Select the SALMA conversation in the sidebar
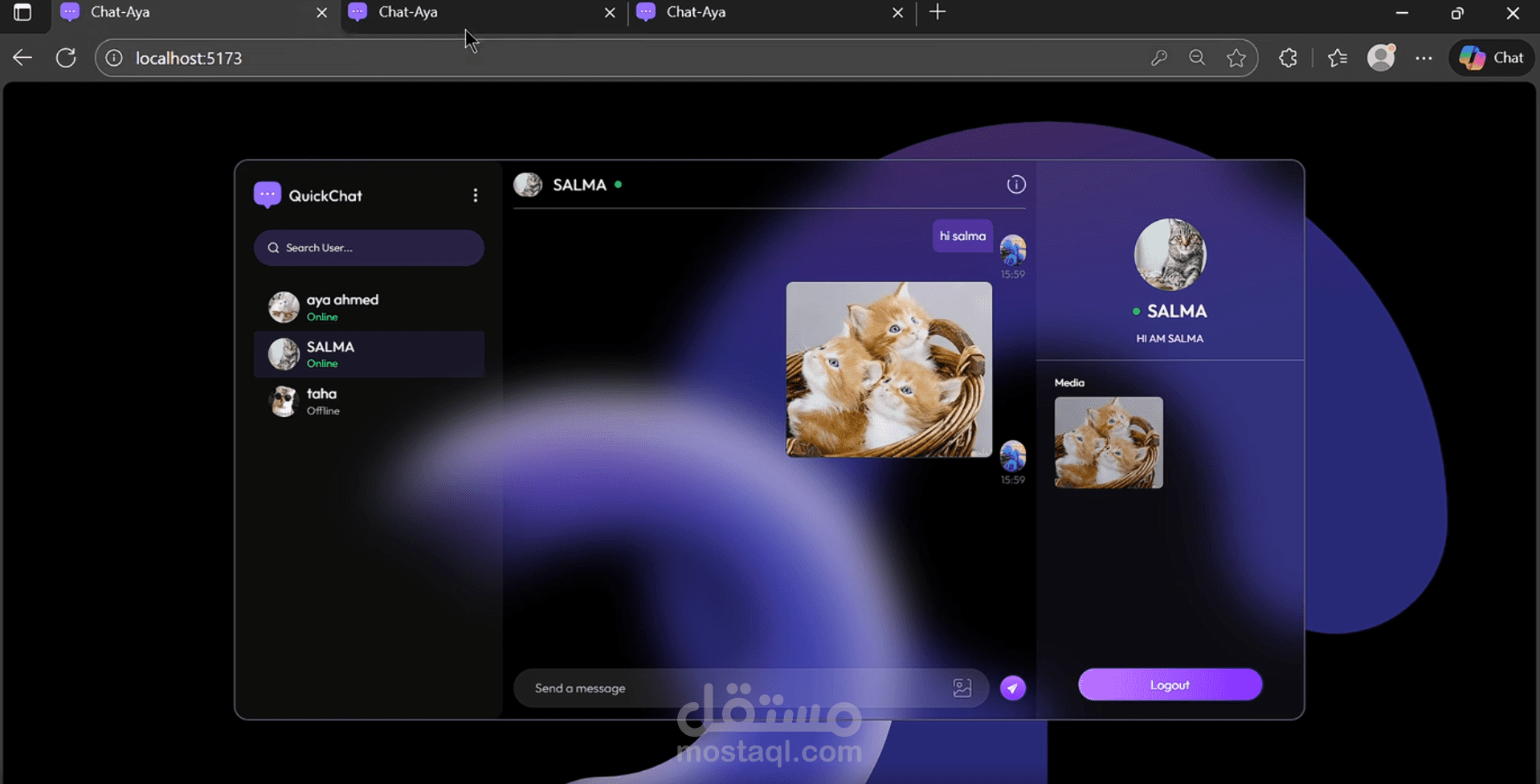 tap(369, 354)
